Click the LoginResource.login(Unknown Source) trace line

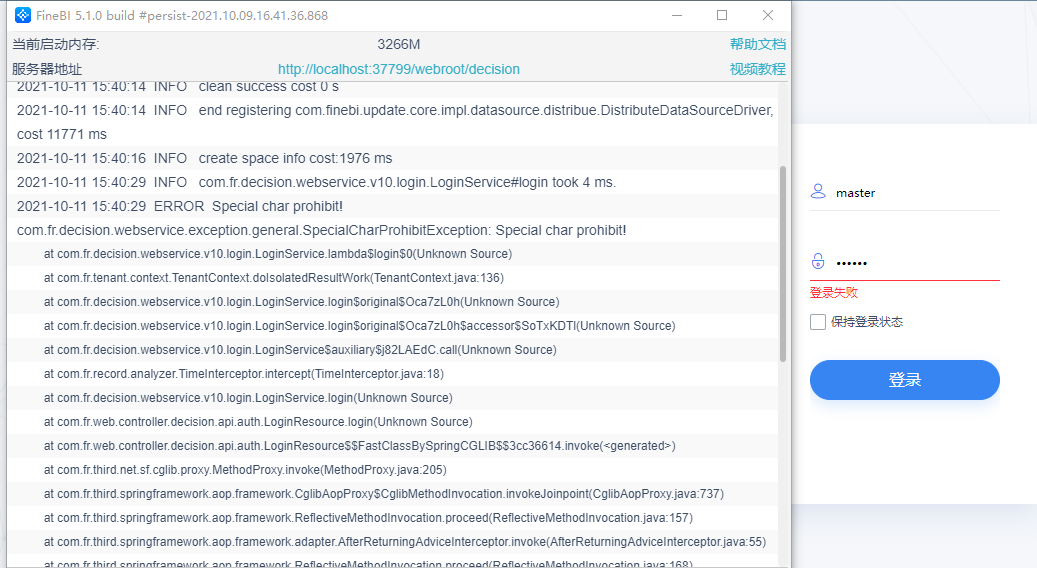click(x=259, y=422)
